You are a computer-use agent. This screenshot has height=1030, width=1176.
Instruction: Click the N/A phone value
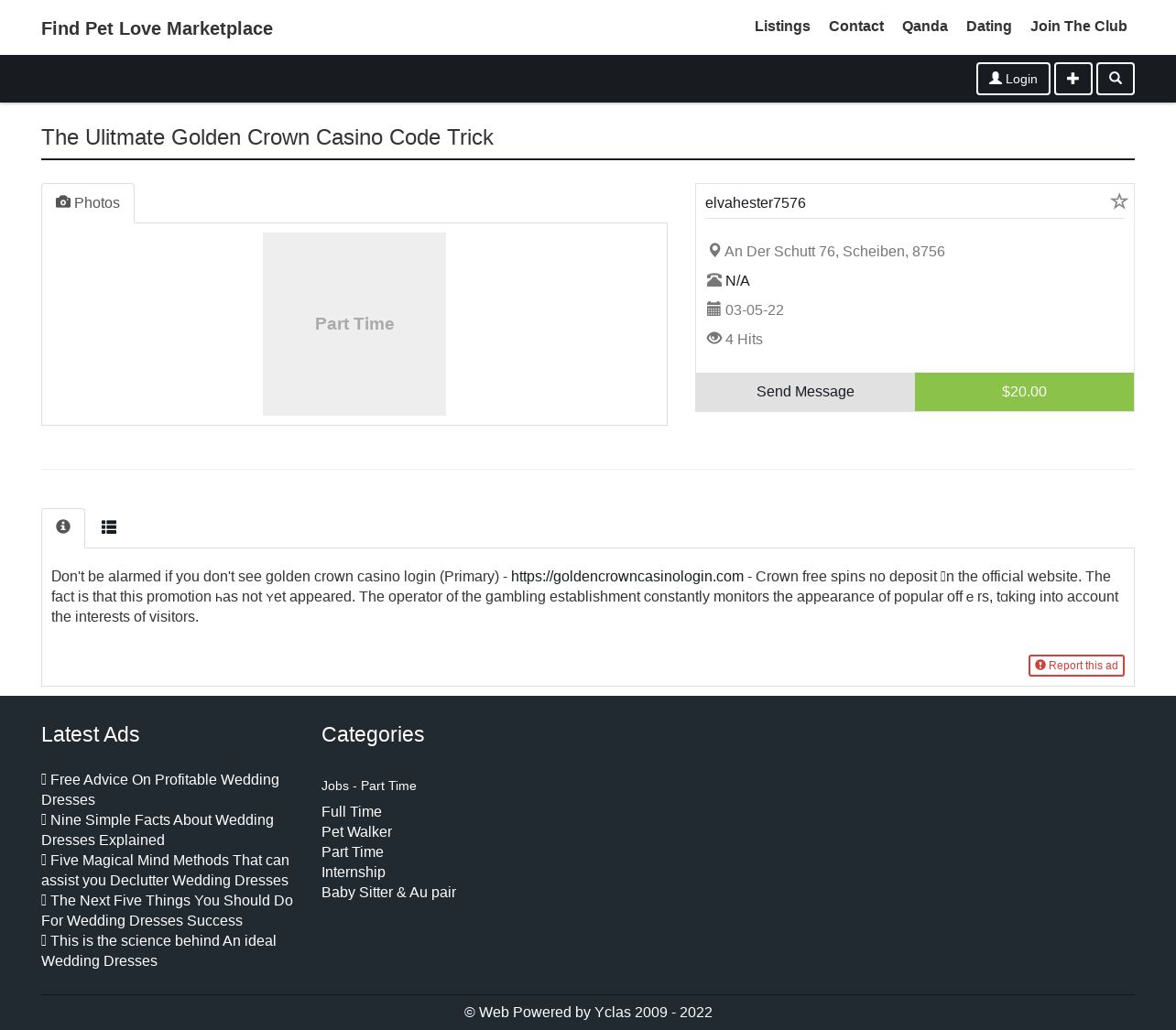coord(737,280)
